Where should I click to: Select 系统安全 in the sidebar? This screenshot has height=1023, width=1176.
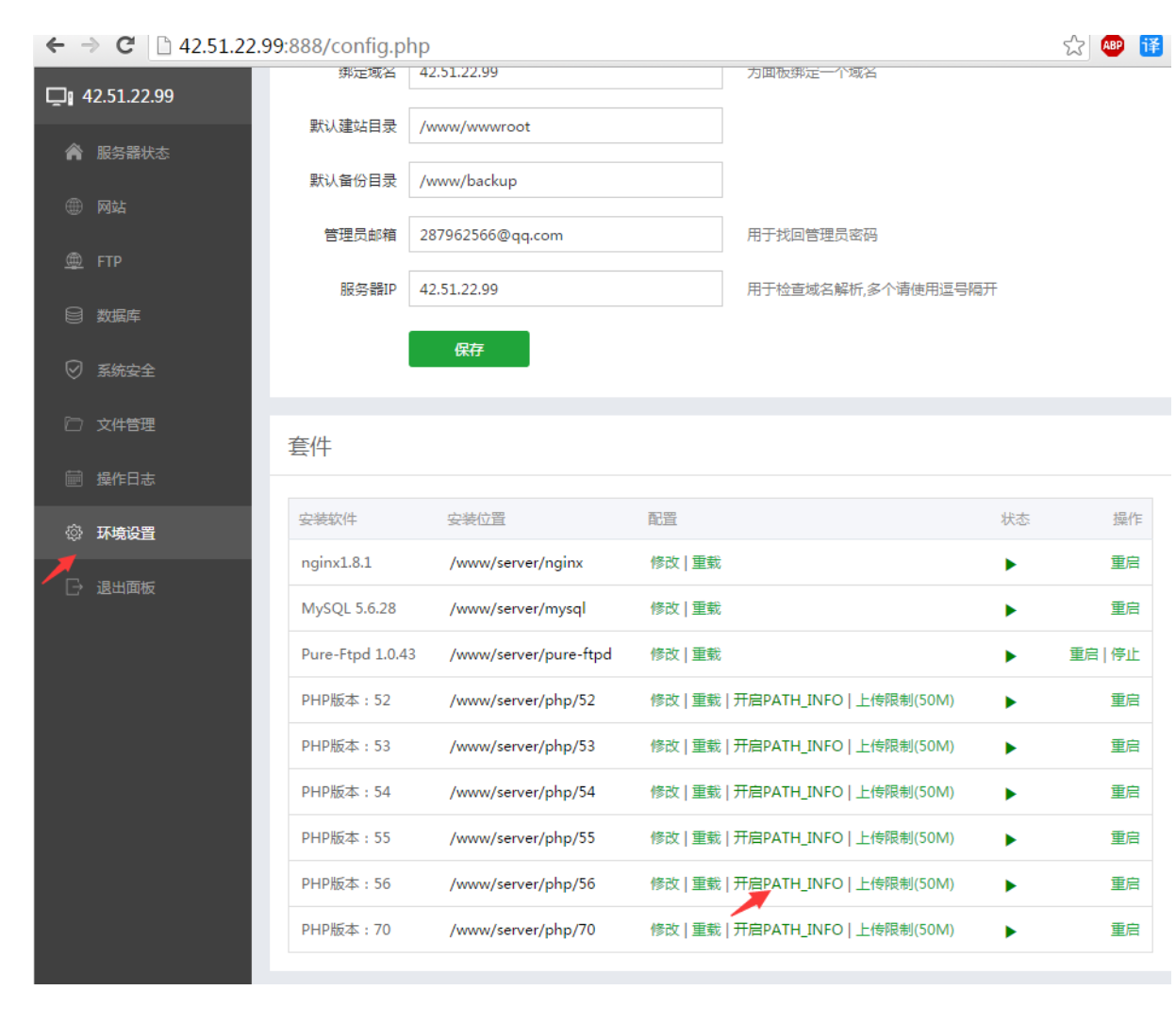pos(124,371)
